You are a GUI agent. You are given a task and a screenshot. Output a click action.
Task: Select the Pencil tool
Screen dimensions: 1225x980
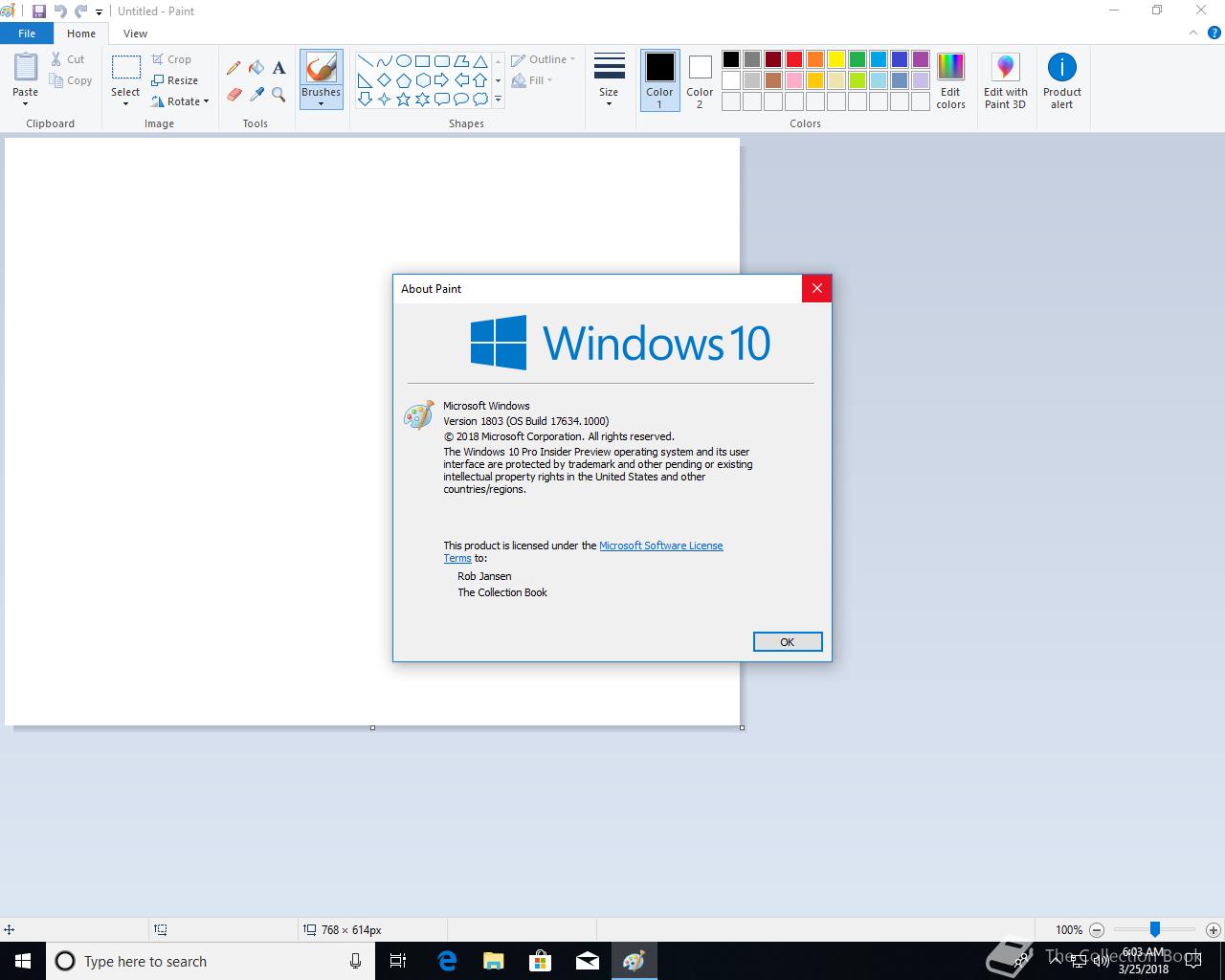coord(234,68)
